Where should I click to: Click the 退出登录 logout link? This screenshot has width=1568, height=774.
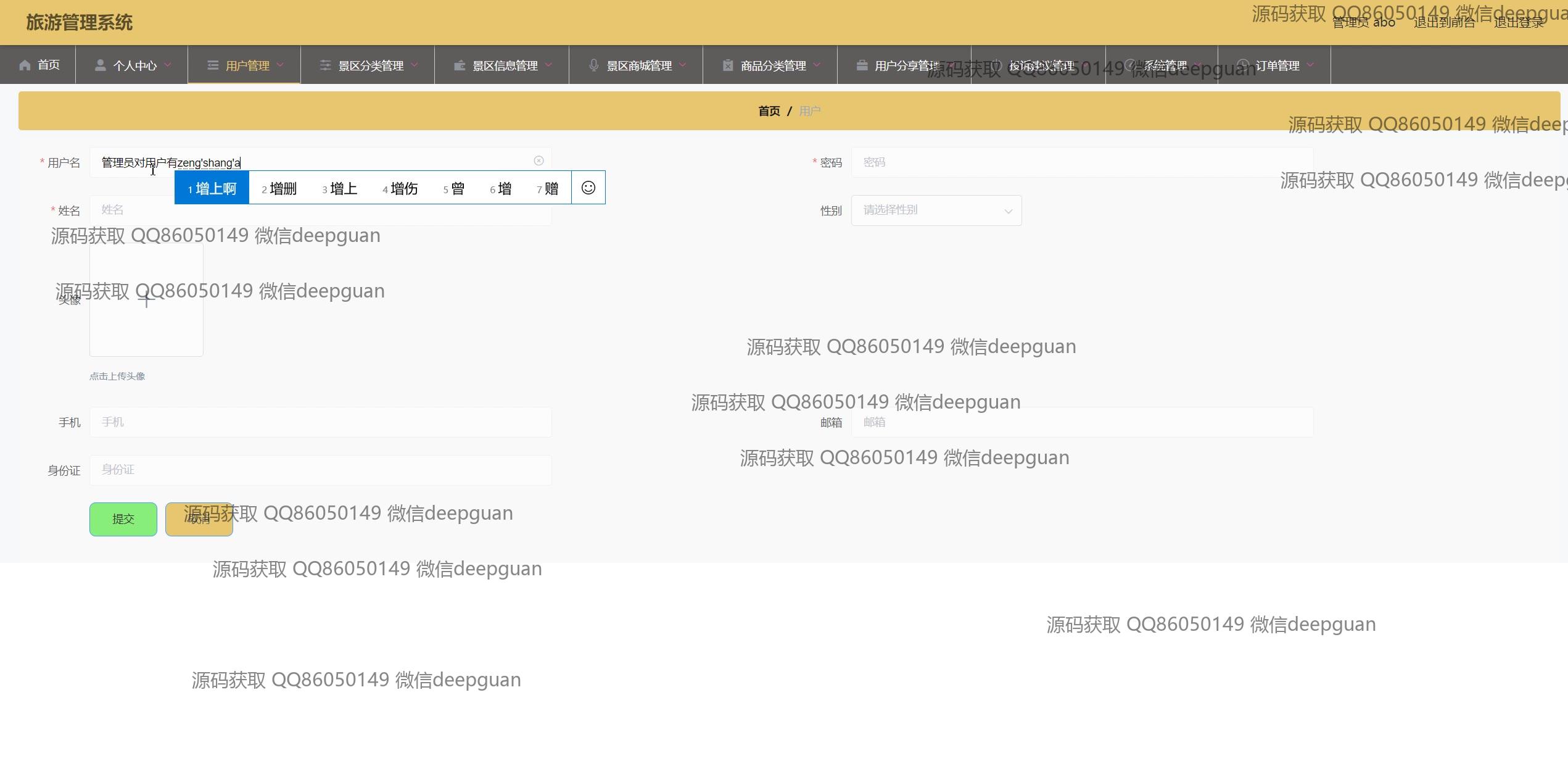click(1518, 23)
